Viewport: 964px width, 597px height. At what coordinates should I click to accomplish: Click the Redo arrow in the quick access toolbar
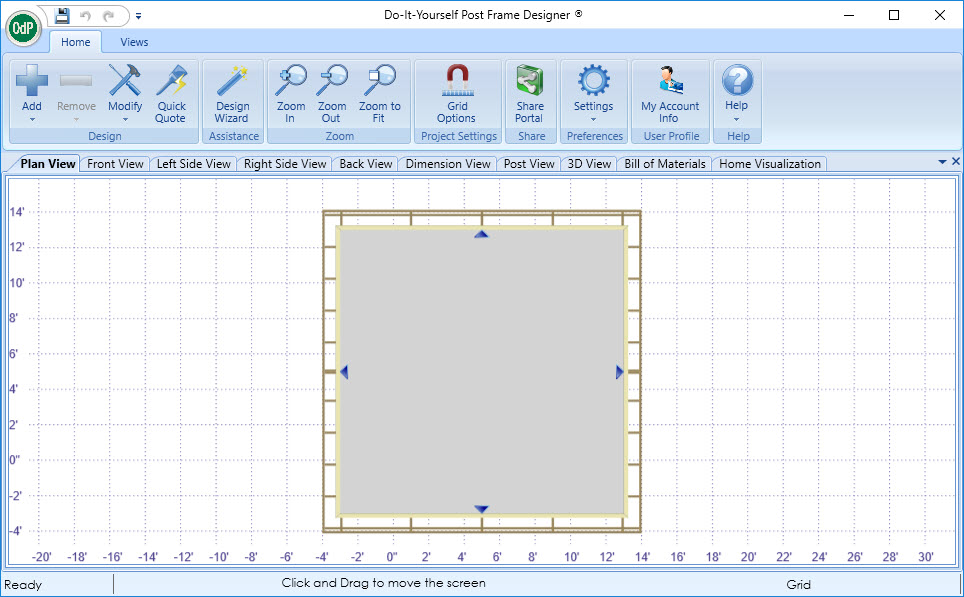(109, 15)
